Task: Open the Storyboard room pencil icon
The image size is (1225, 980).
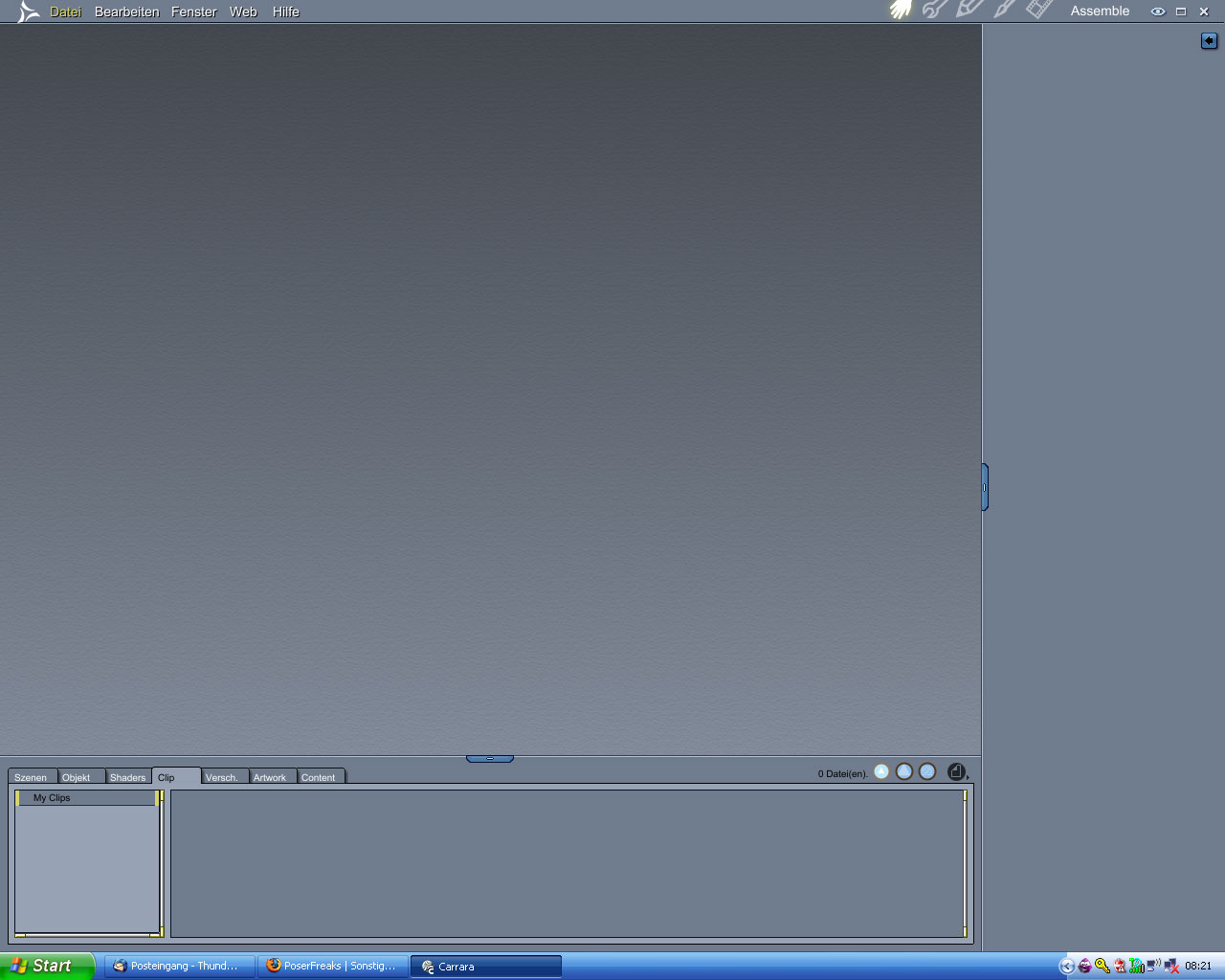Action: click(969, 11)
